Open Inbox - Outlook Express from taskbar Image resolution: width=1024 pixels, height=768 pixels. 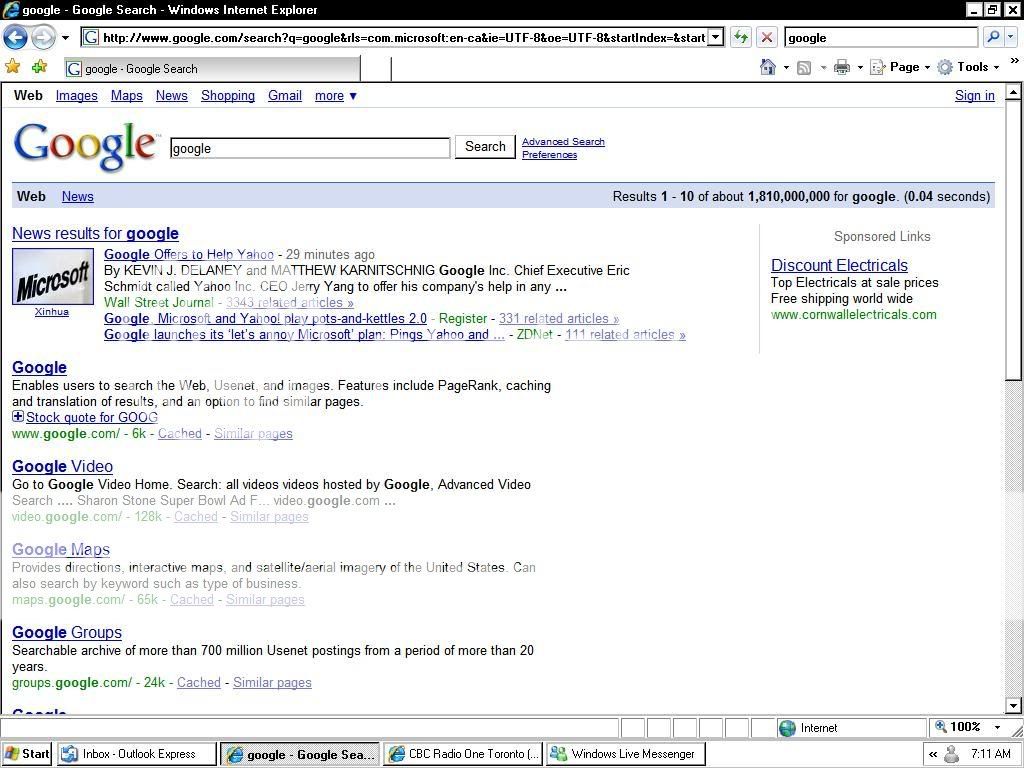[x=137, y=754]
